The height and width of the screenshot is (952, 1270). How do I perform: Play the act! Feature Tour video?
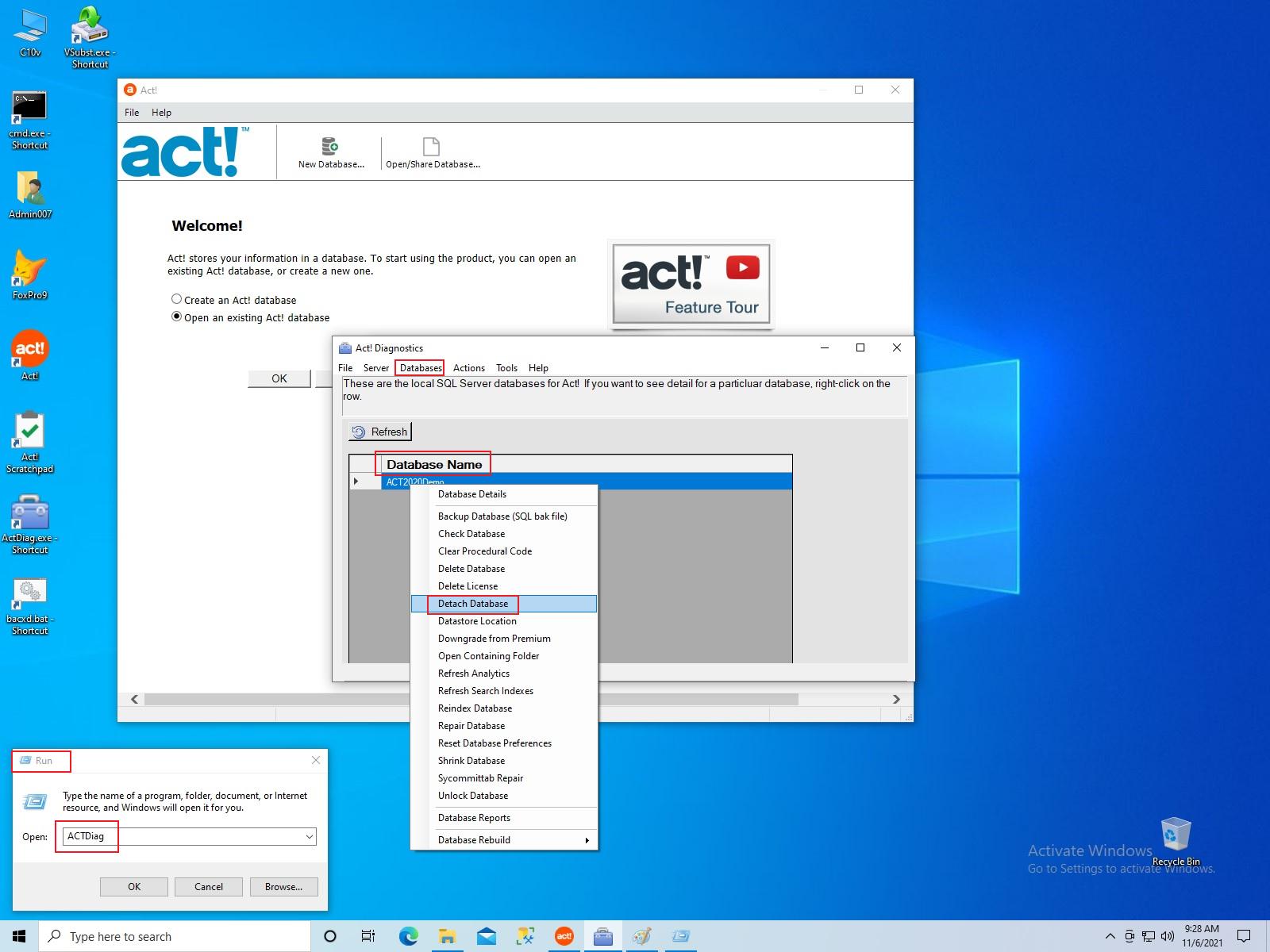point(691,284)
